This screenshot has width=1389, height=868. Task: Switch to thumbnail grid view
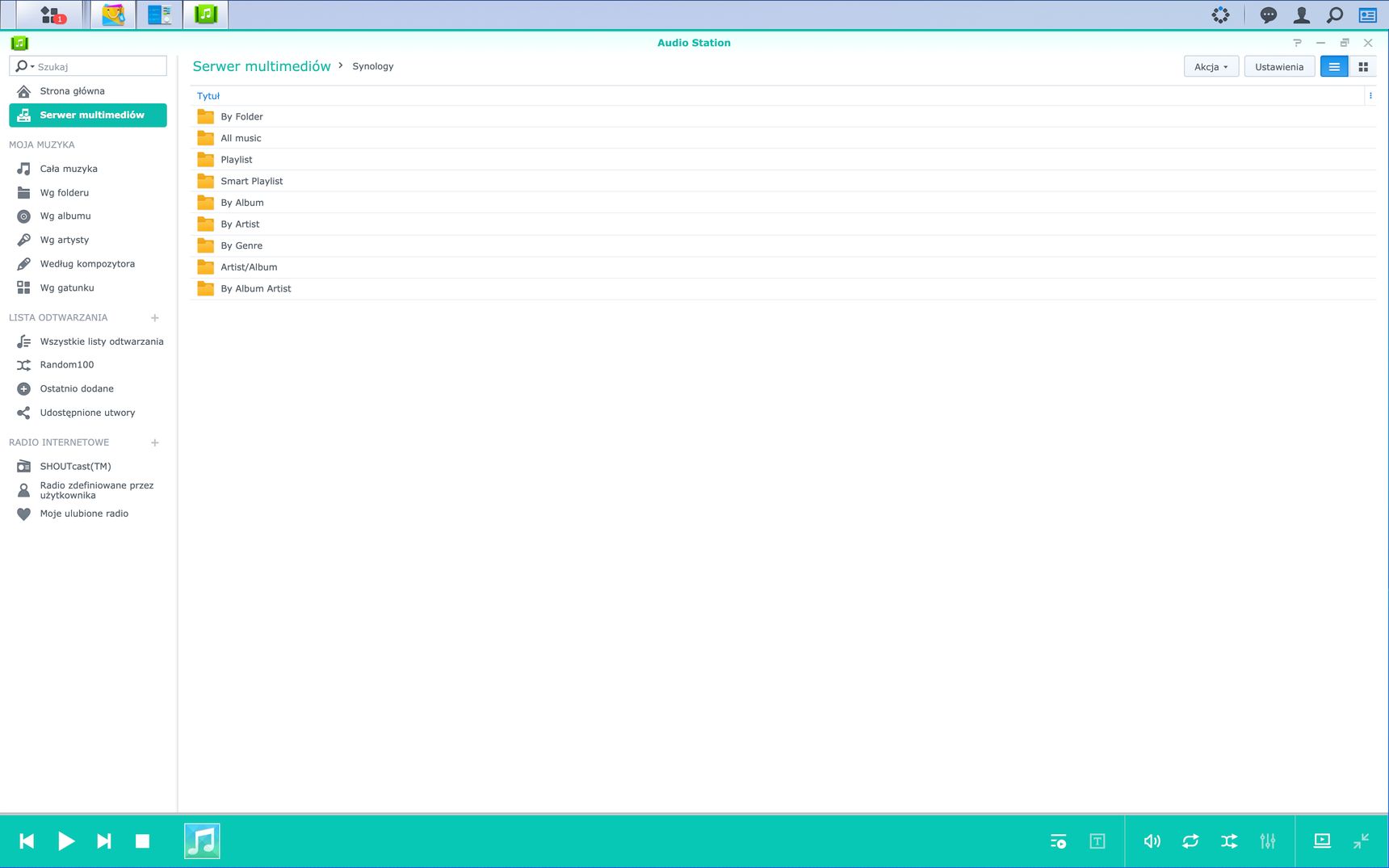tap(1363, 67)
